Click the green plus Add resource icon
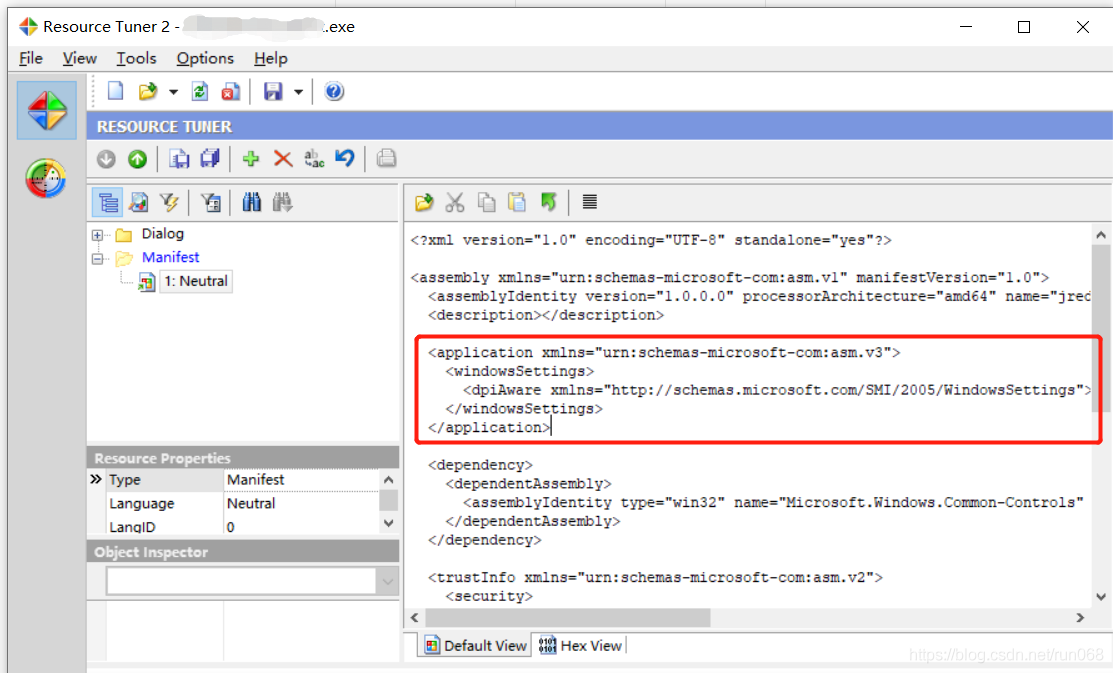 coord(251,159)
